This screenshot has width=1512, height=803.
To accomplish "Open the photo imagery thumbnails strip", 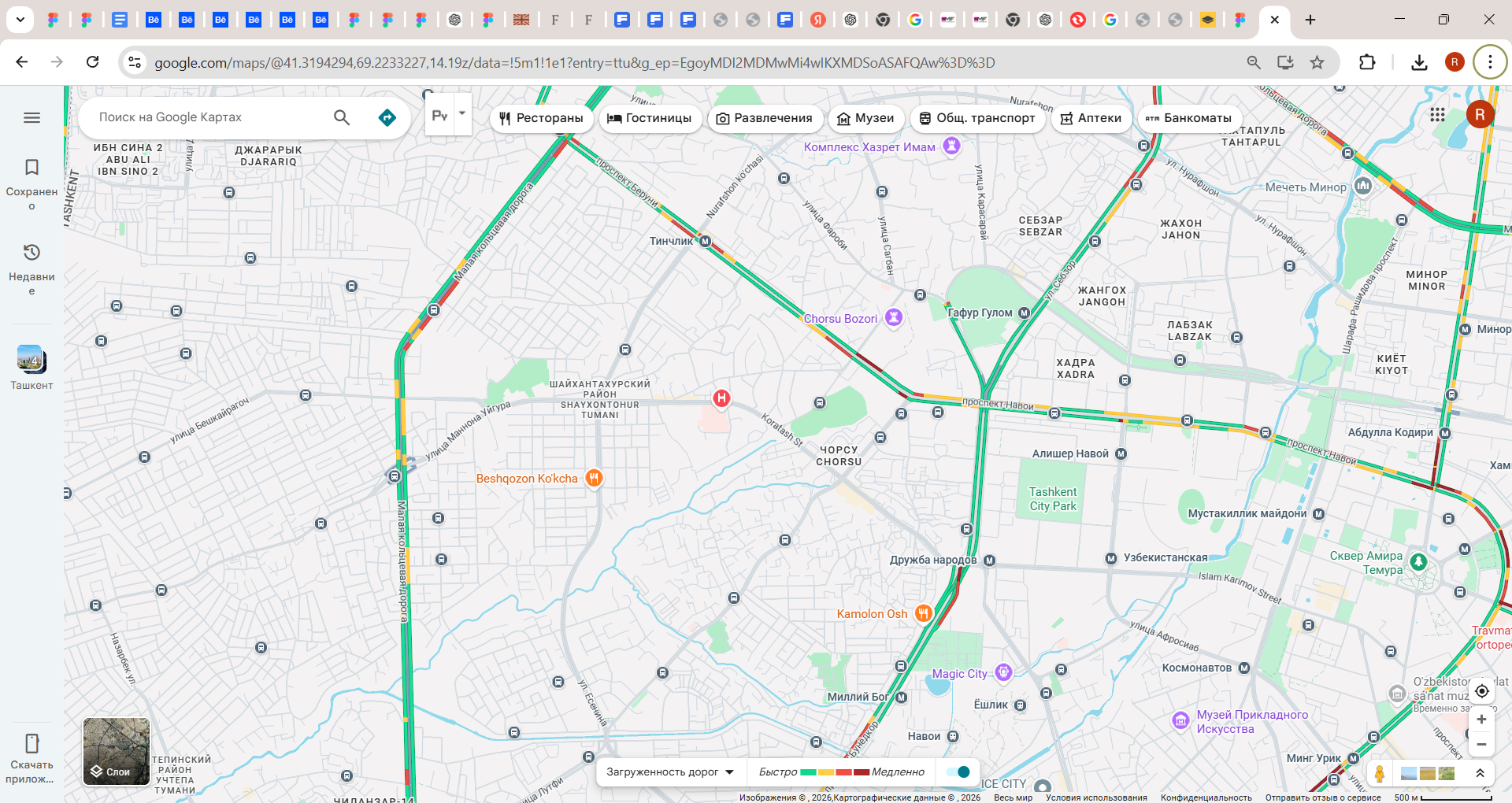I will [1428, 773].
